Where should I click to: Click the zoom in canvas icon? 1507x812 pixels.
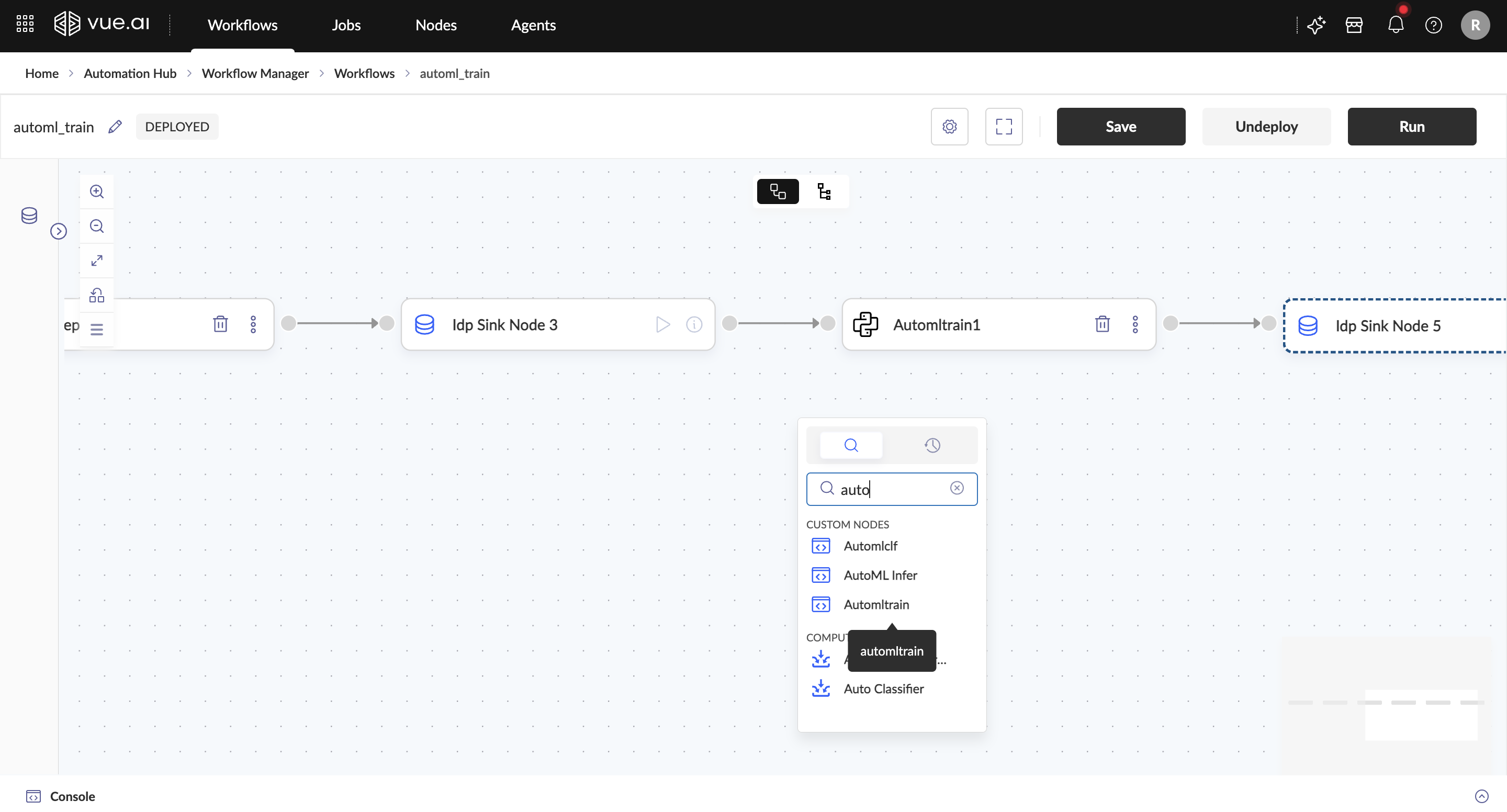[96, 192]
